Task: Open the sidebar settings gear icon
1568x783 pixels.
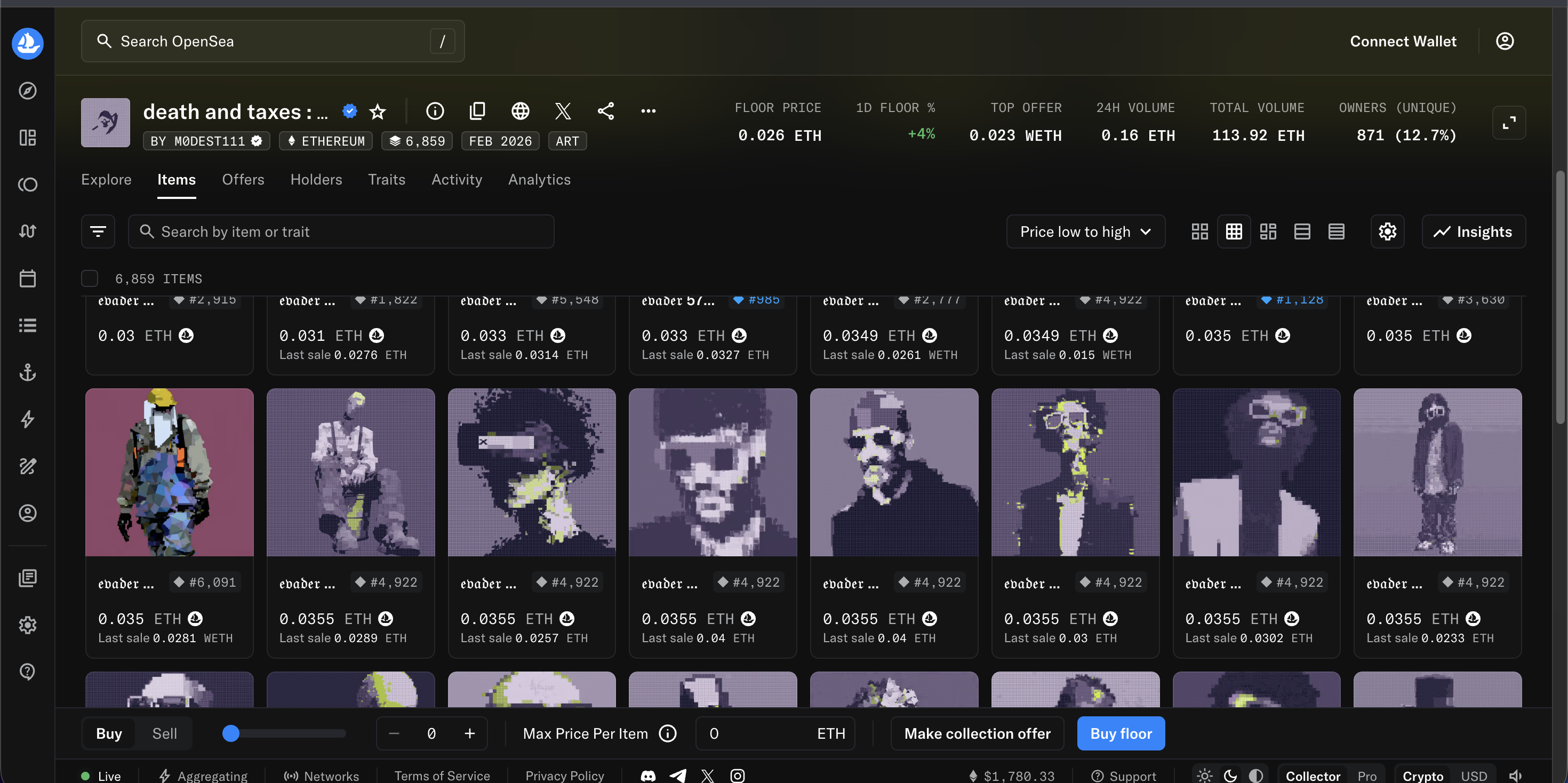Action: pyautogui.click(x=27, y=625)
